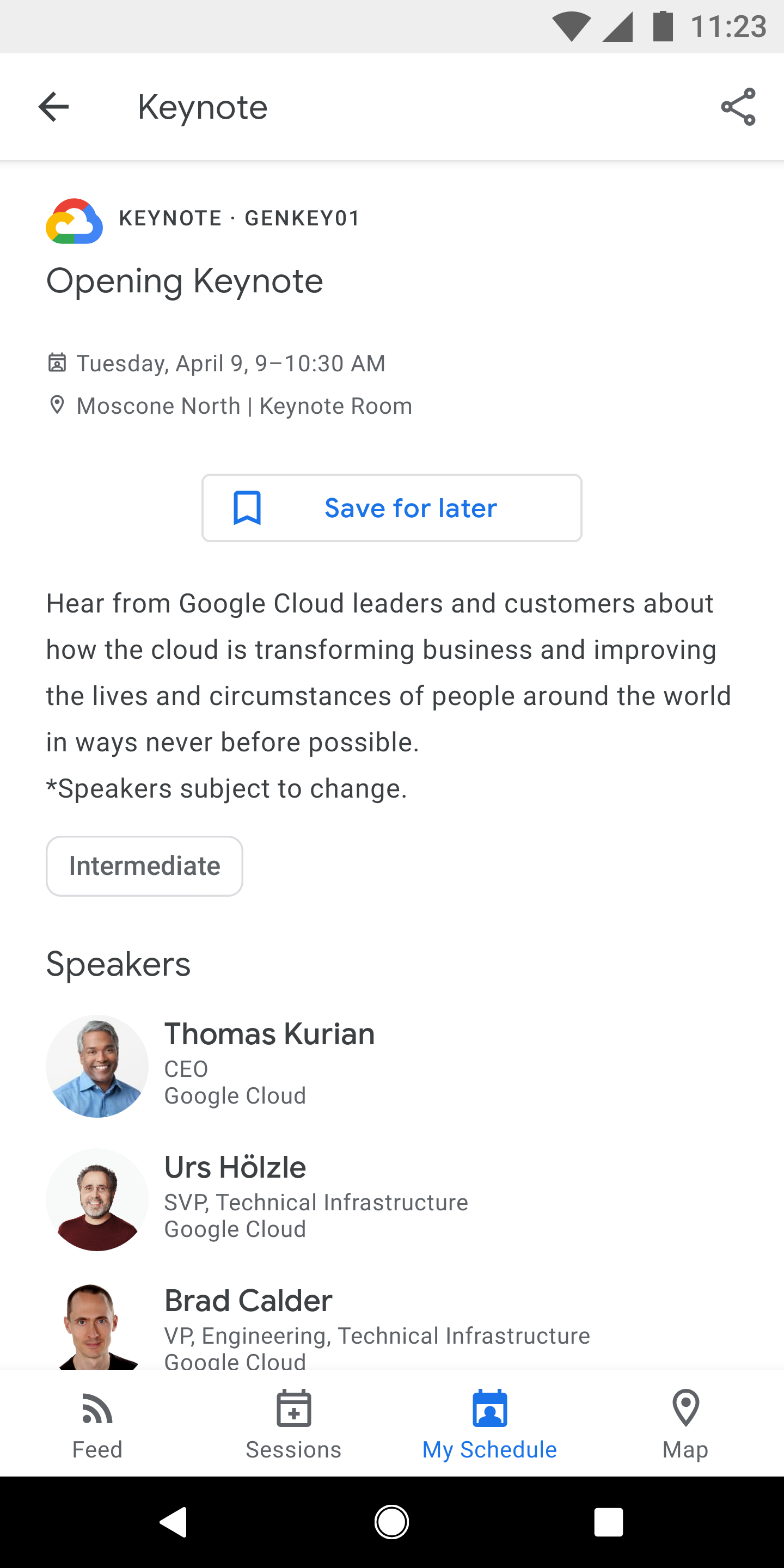784x1568 pixels.
Task: Tap Android home button
Action: [391, 1522]
